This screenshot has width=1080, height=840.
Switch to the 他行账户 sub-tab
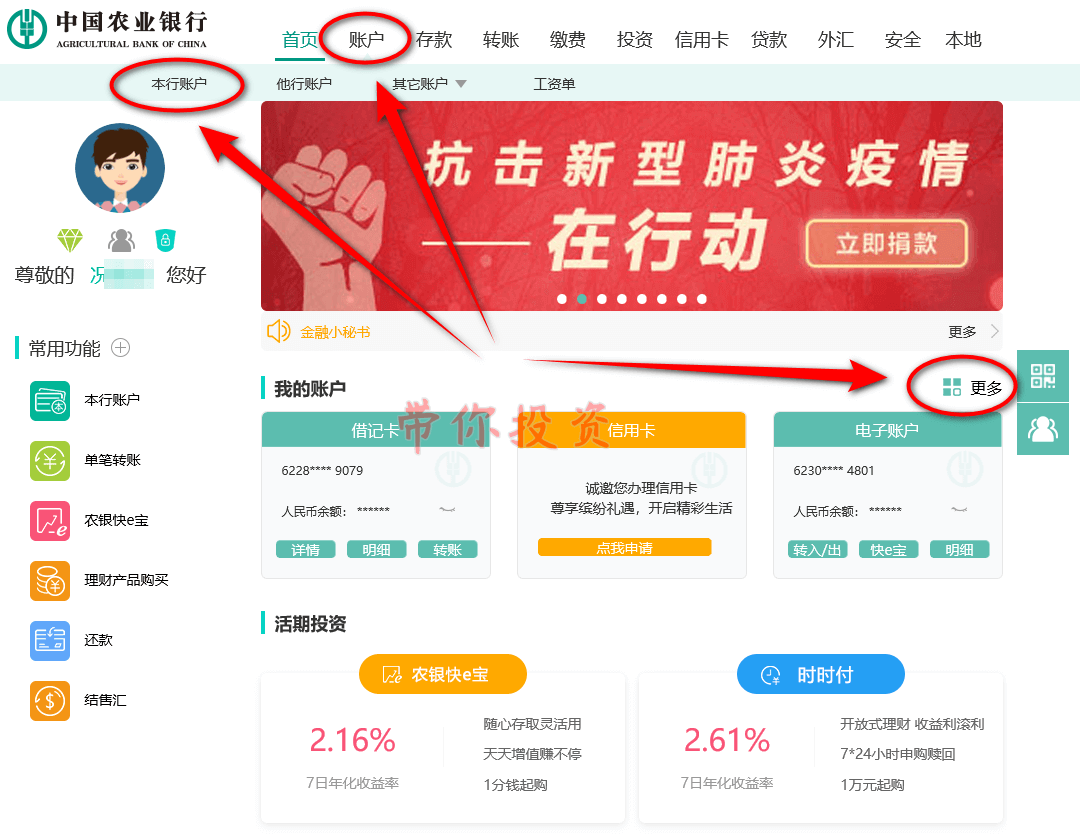(304, 84)
